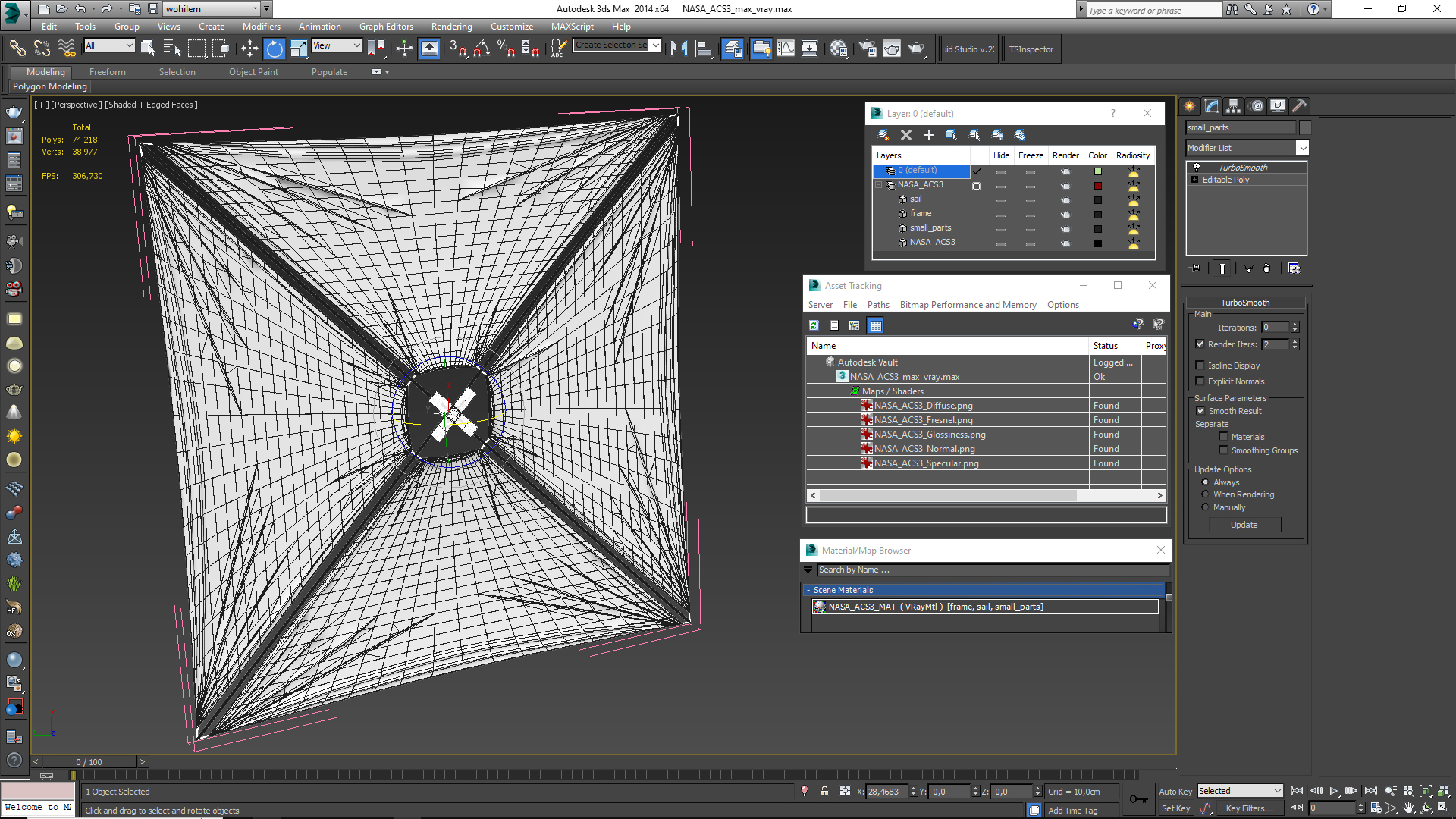1456x819 pixels.
Task: Click the object color swatch beside small_parts
Action: 1304,127
